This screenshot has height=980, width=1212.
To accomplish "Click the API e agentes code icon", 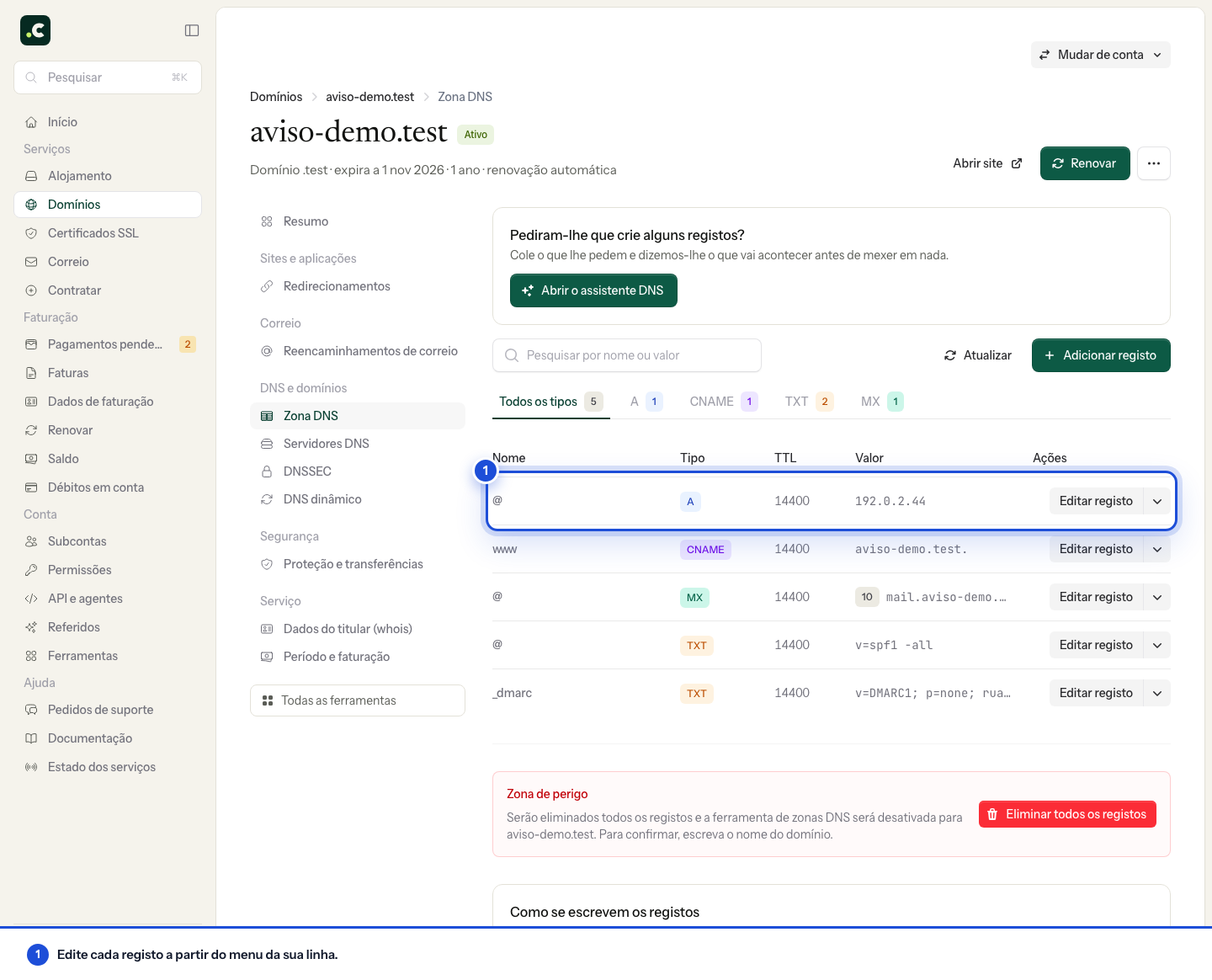I will point(31,599).
